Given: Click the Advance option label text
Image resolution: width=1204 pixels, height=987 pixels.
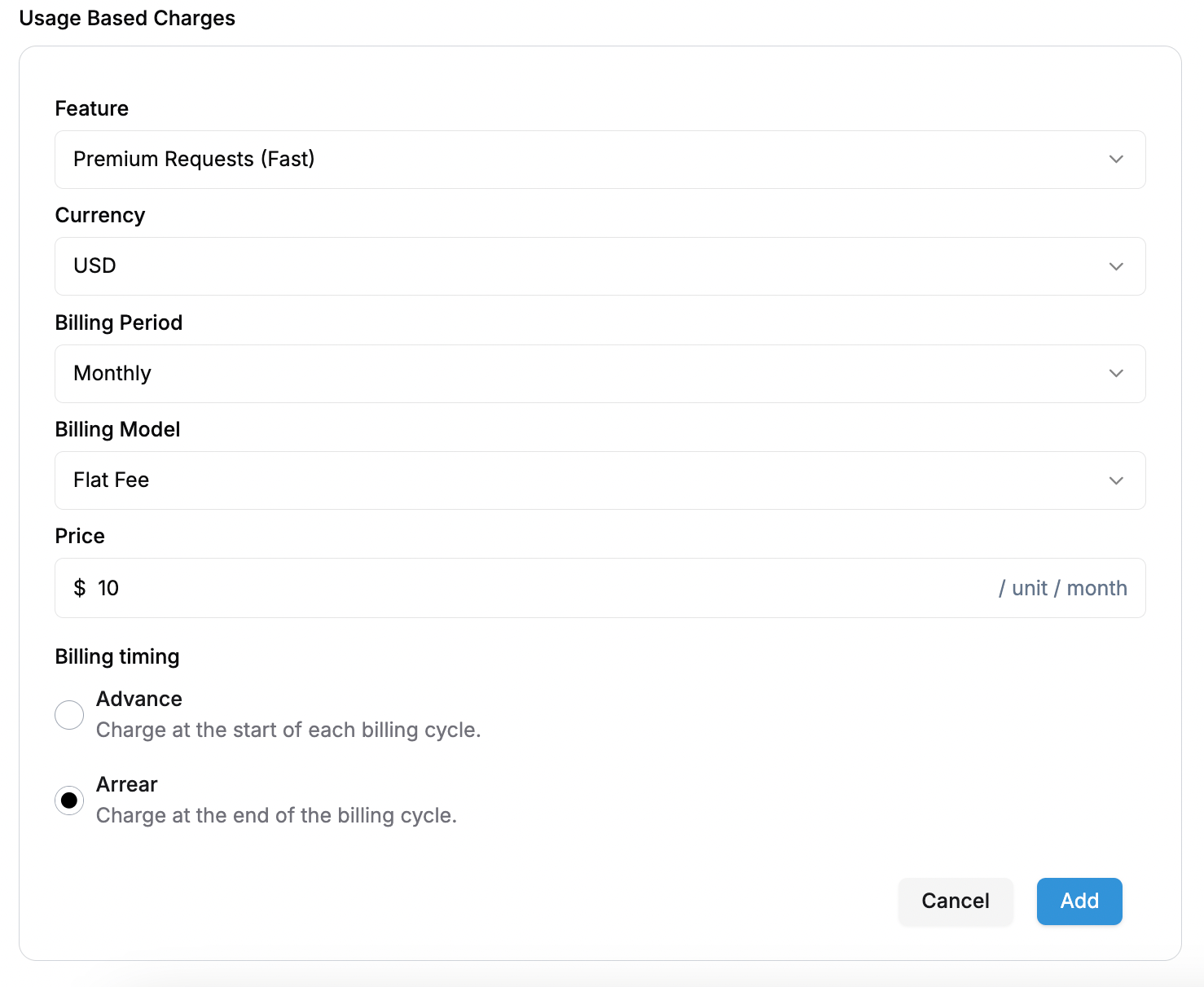Looking at the screenshot, I should coord(139,699).
